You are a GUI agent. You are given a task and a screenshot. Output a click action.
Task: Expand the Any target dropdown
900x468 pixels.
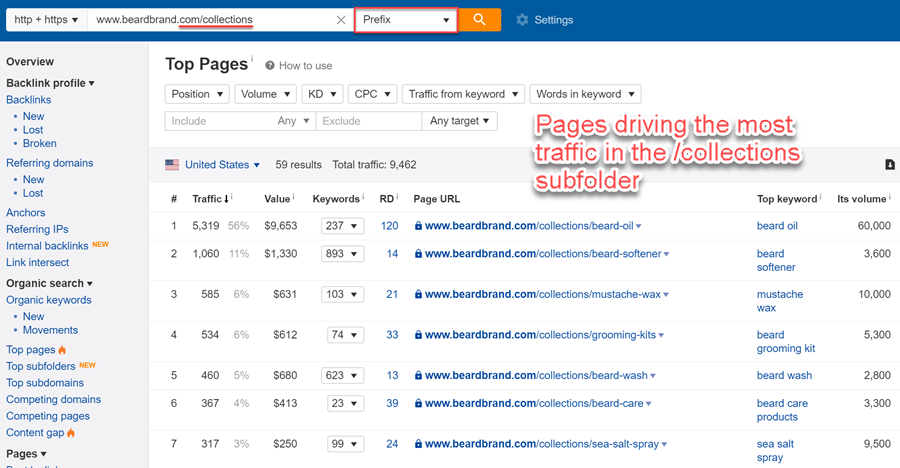point(459,121)
